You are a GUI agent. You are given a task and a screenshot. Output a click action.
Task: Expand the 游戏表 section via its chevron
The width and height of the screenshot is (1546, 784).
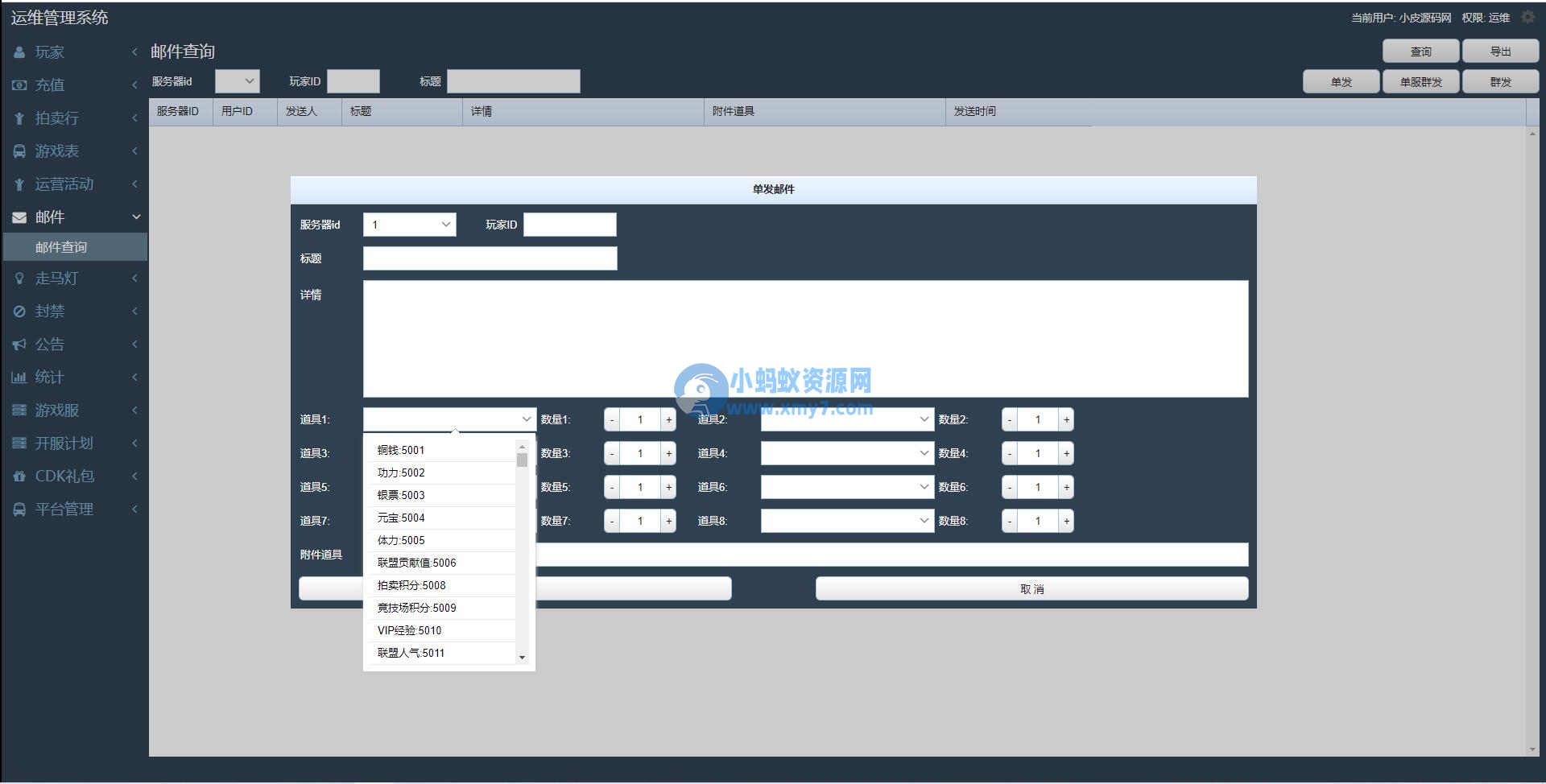[134, 151]
